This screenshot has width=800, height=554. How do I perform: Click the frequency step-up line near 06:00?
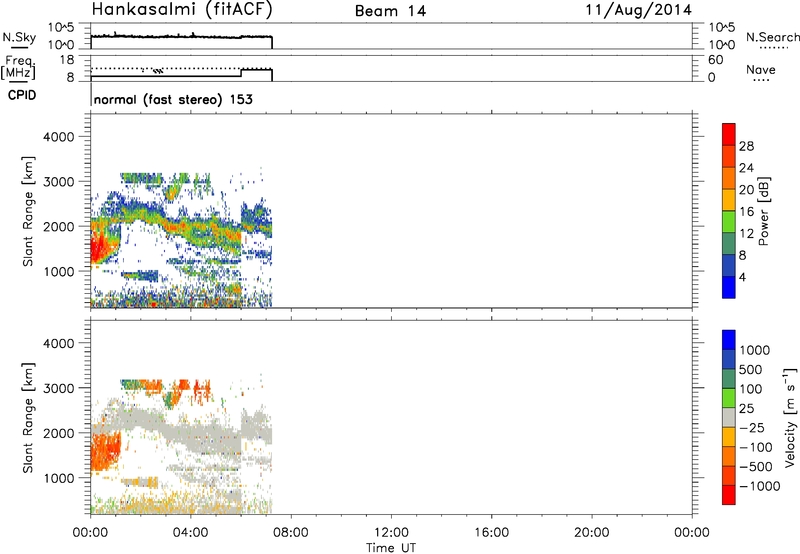(241, 73)
